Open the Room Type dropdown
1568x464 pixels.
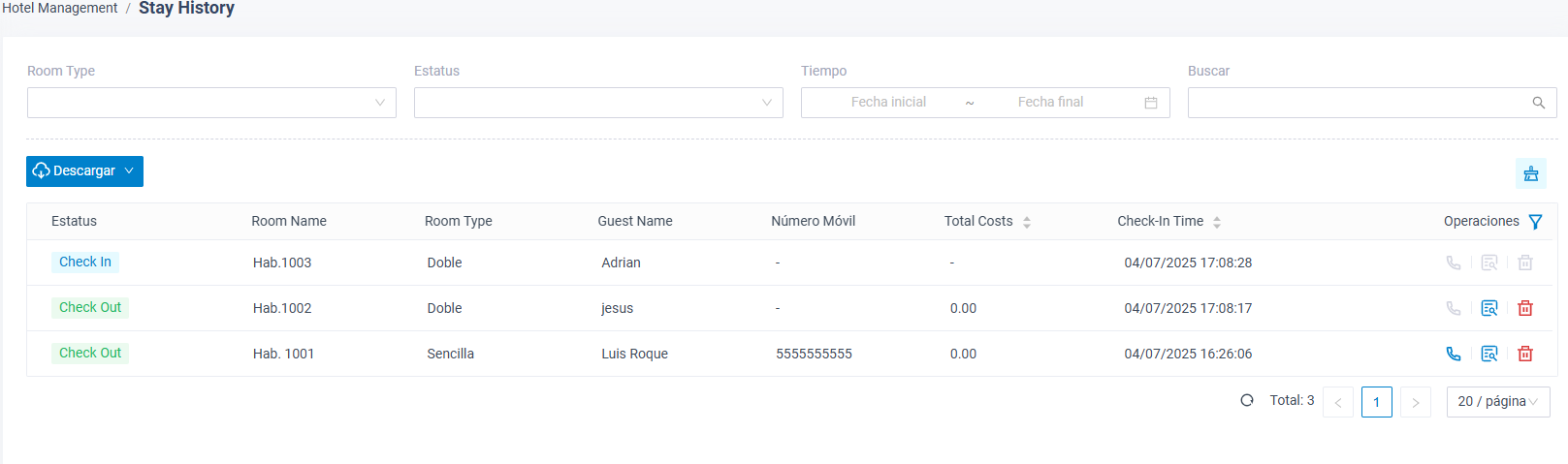click(x=211, y=103)
